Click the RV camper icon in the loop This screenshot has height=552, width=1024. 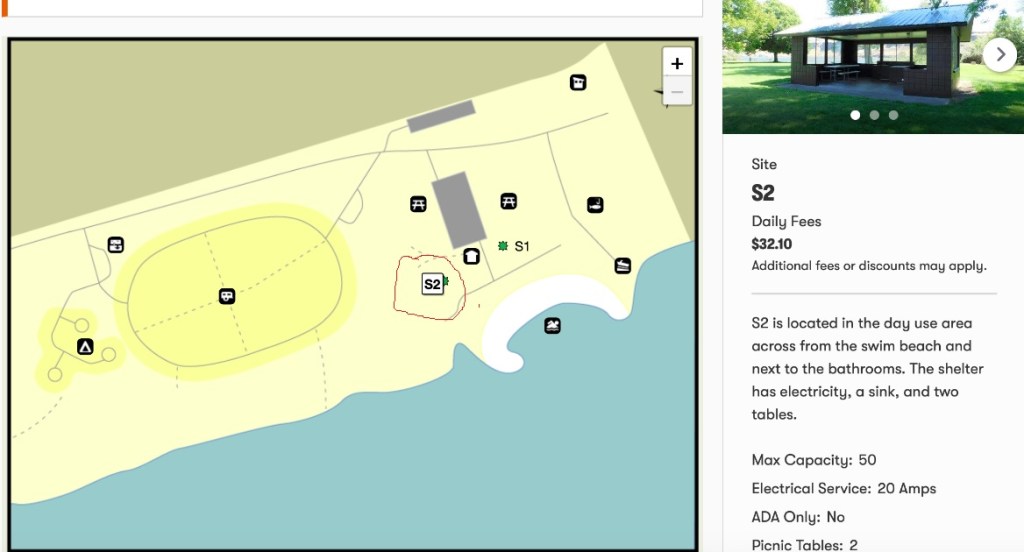tap(227, 296)
